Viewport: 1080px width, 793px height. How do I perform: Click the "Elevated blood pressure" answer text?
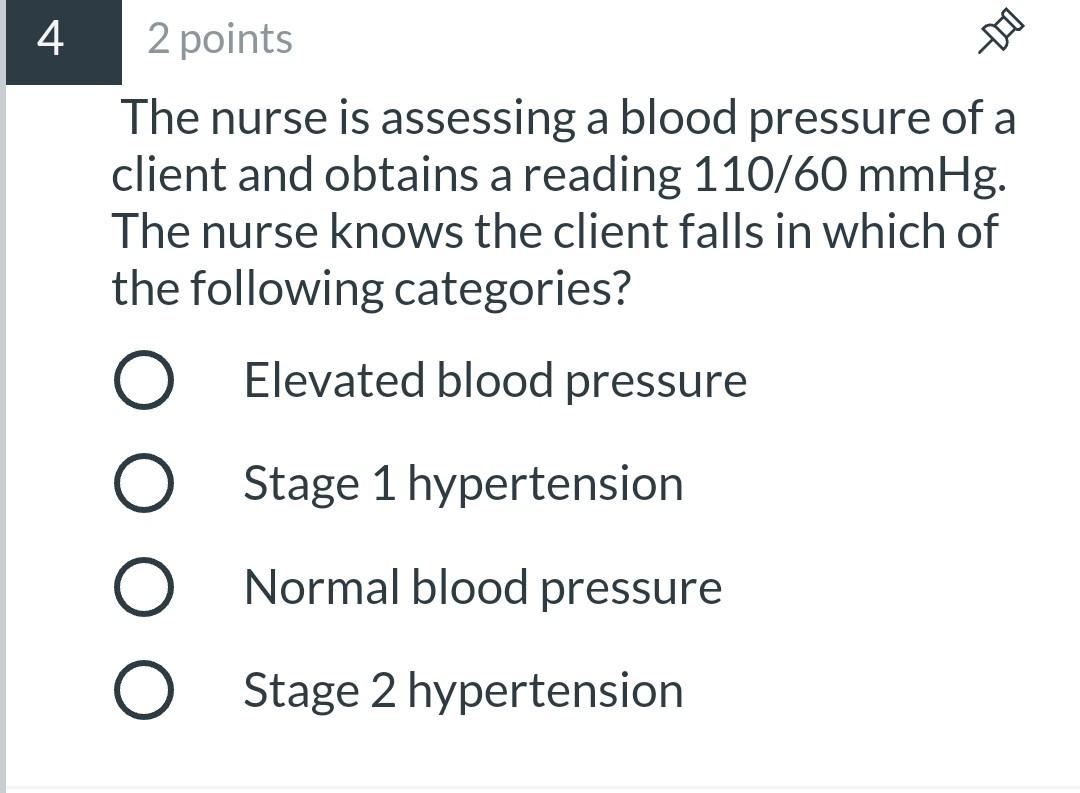pos(495,381)
